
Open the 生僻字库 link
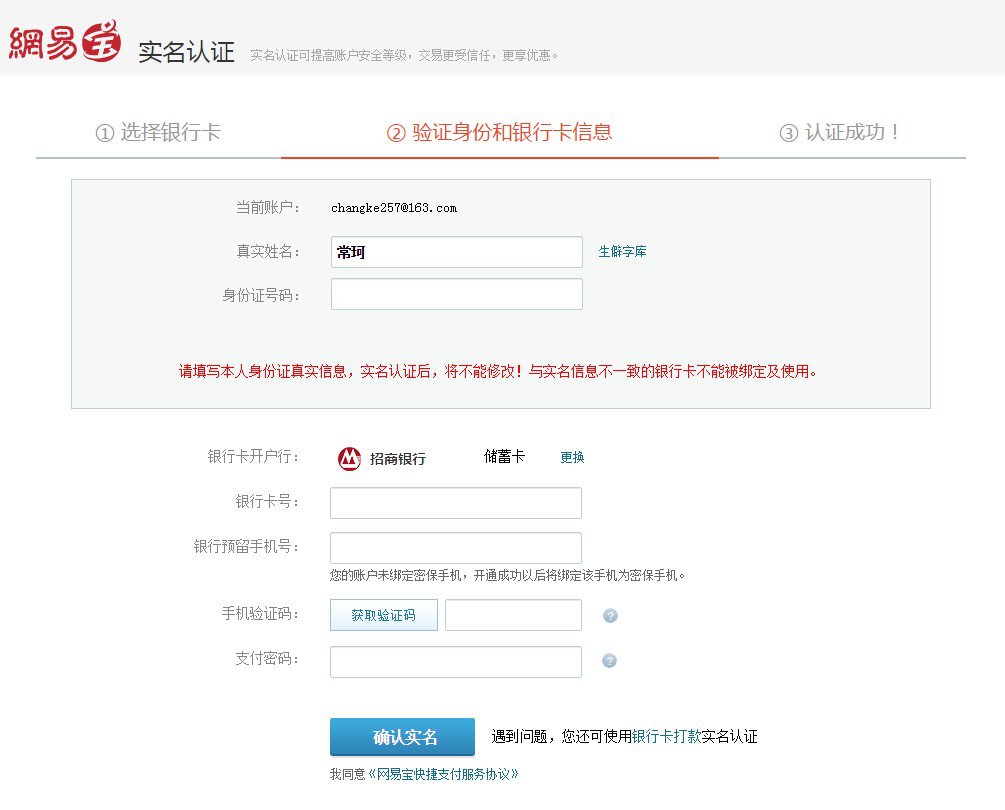(622, 252)
